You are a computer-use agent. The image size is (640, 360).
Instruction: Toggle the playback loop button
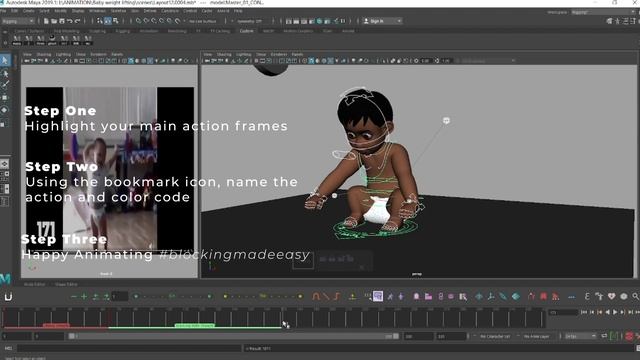pos(604,336)
